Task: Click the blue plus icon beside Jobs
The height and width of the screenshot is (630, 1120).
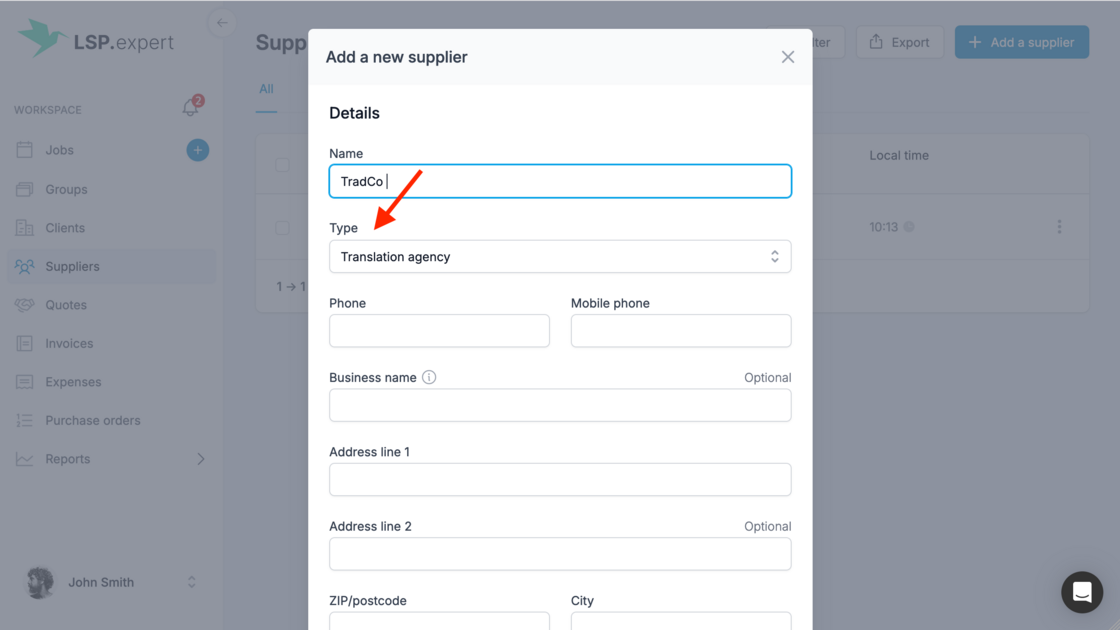Action: tap(198, 150)
